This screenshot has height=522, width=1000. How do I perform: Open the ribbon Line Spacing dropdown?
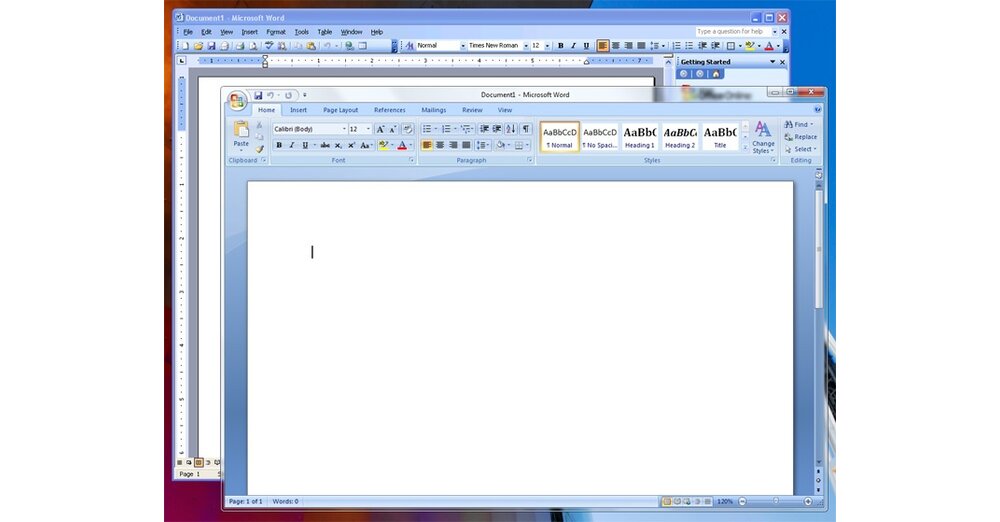click(x=483, y=145)
